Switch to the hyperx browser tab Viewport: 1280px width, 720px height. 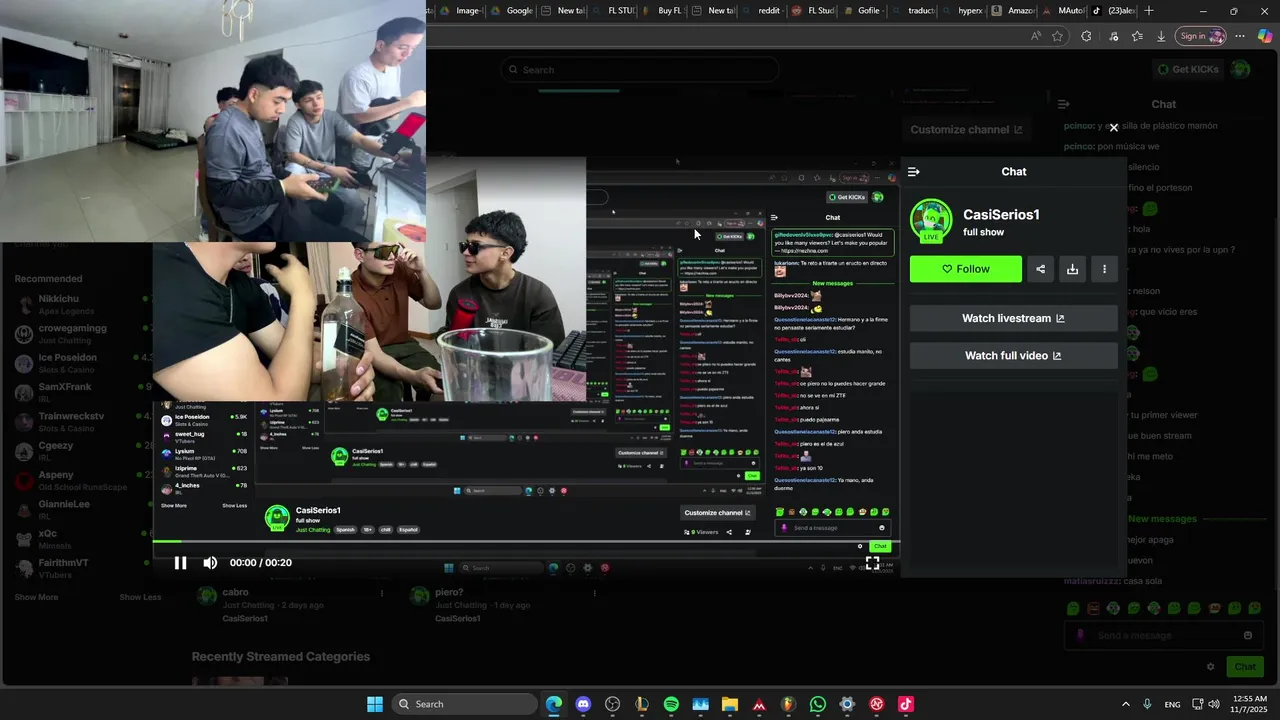[x=960, y=11]
